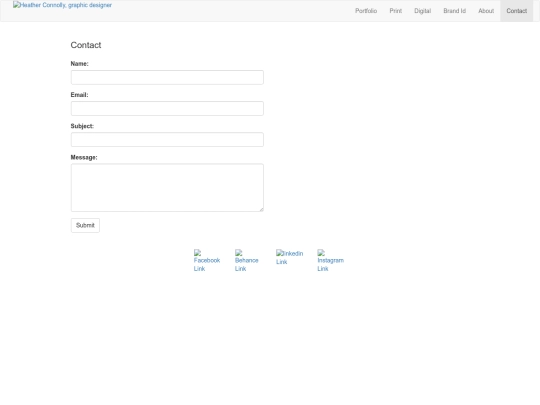Viewport: 540px width, 405px height.
Task: Click the Email: label
Action: pos(80,95)
